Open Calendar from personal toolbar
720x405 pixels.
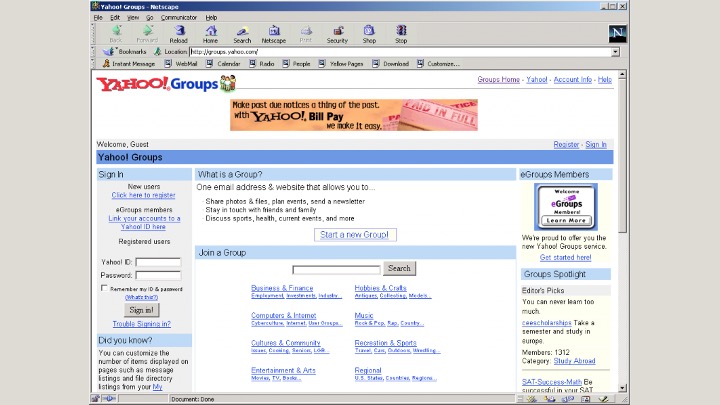[x=223, y=64]
